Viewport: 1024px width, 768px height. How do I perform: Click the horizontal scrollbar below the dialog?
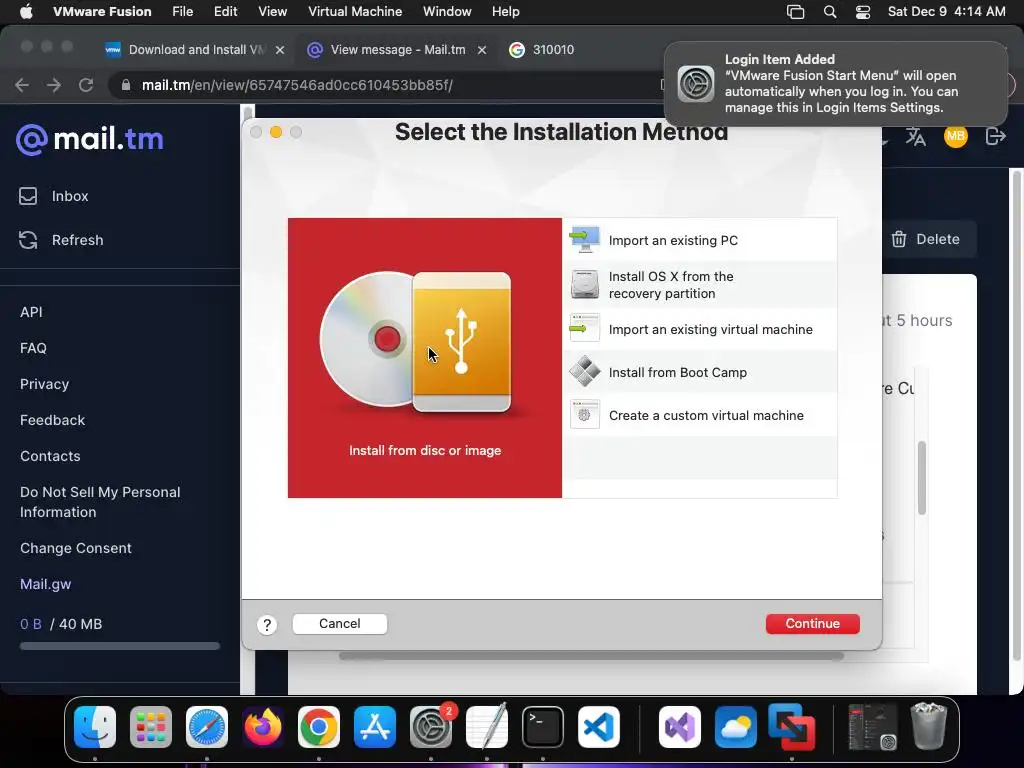coord(591,656)
